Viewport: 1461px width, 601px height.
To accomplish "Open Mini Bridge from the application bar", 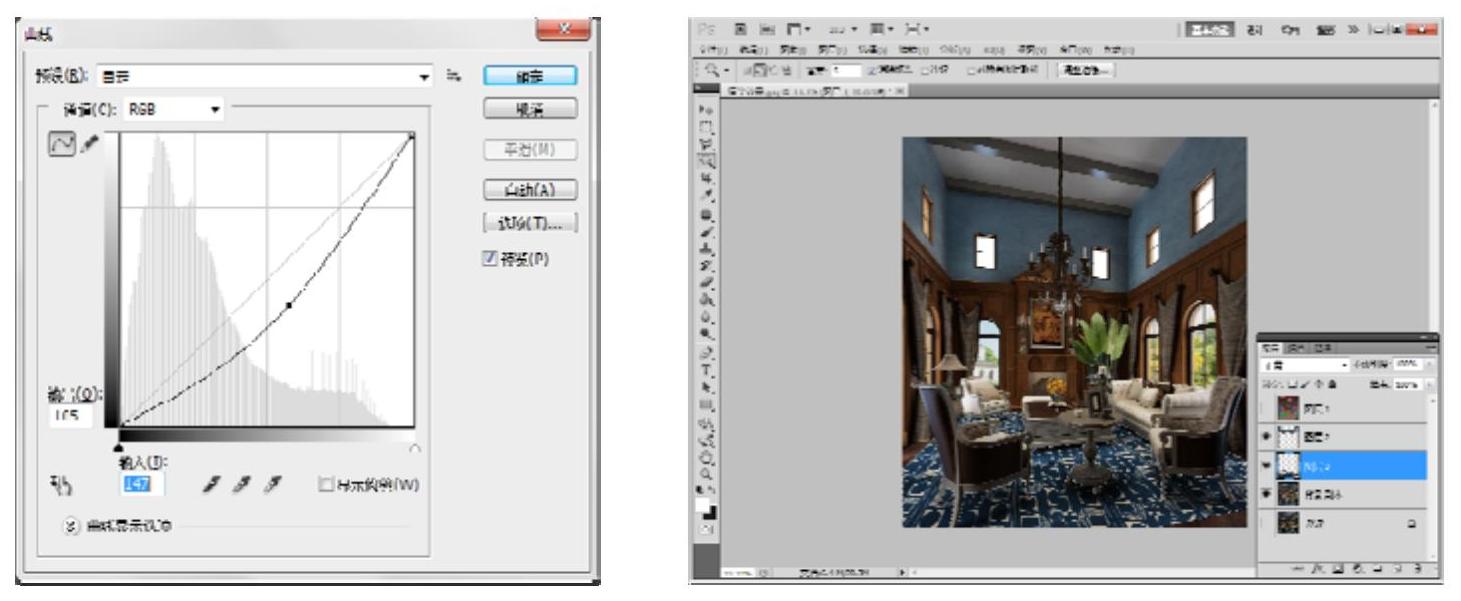I will point(767,29).
